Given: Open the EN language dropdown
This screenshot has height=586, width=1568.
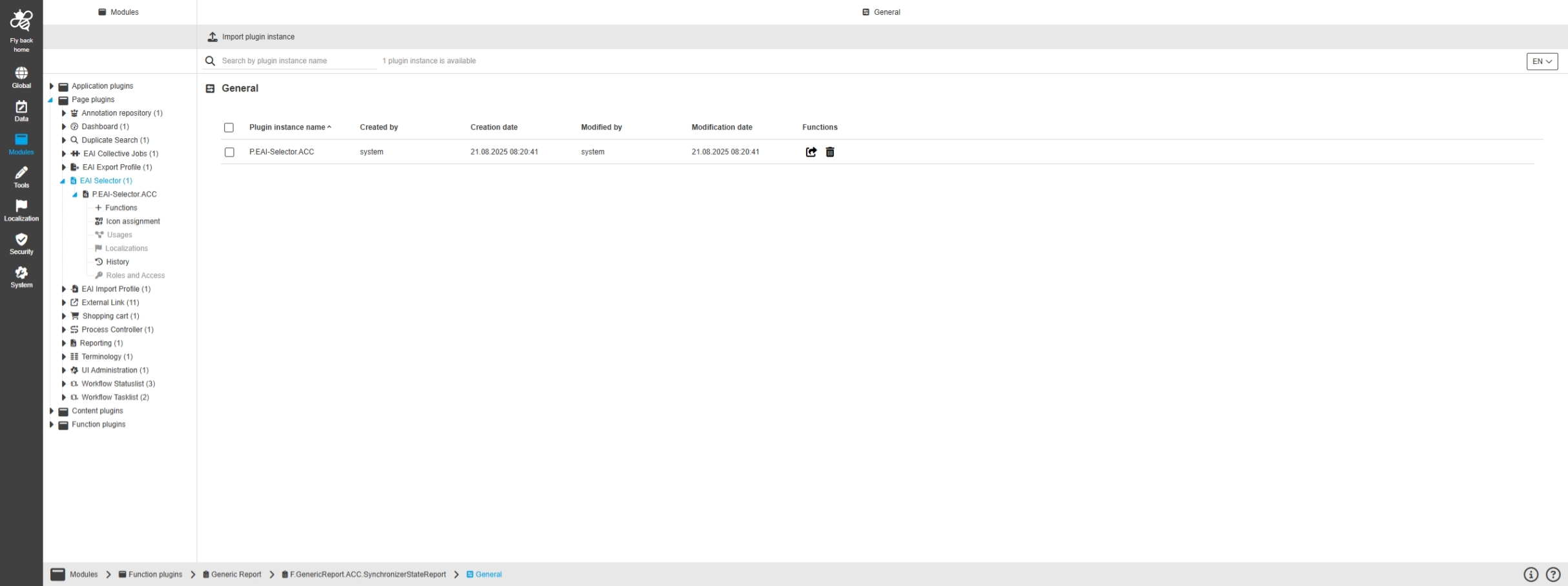Looking at the screenshot, I should [1542, 61].
